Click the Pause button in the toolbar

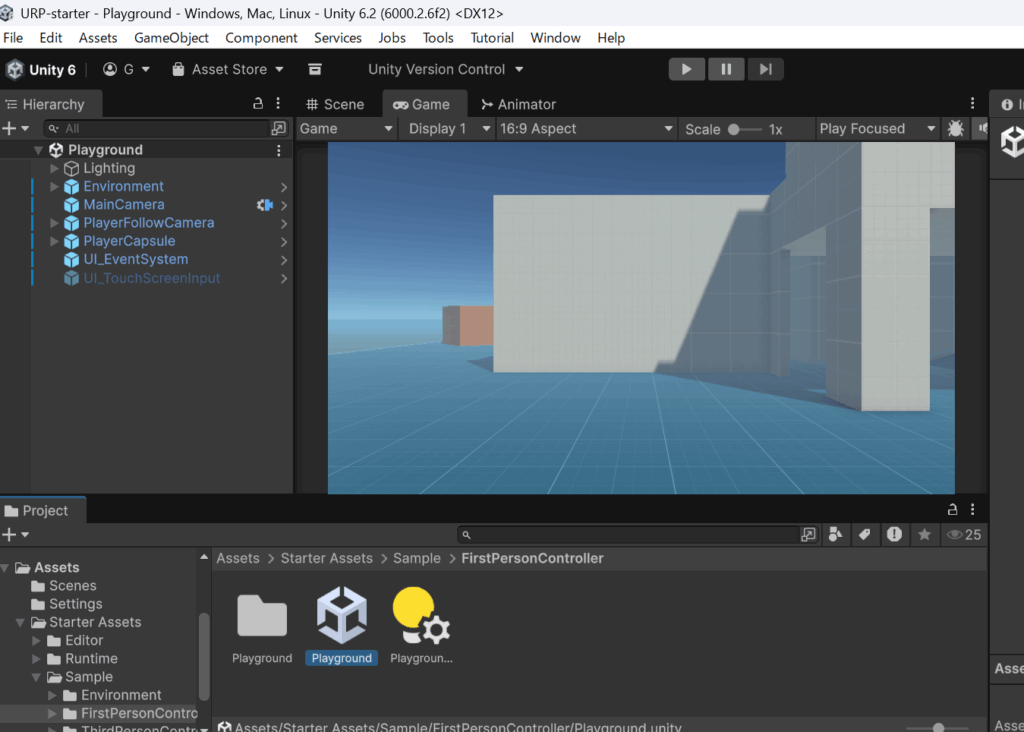[x=726, y=69]
